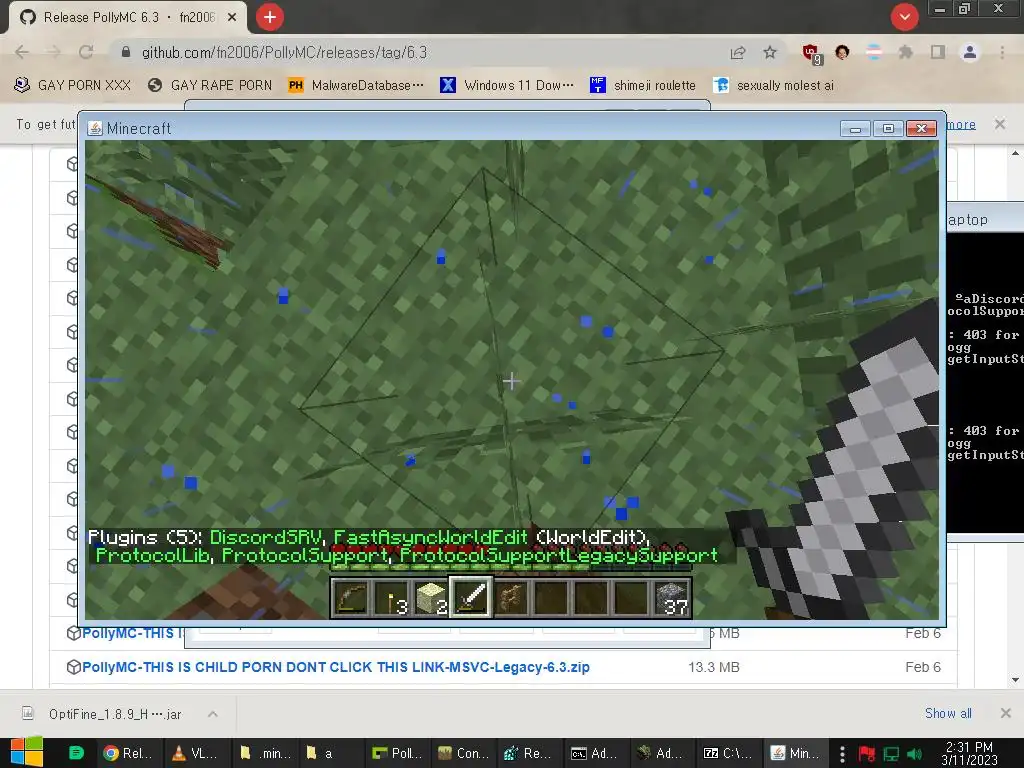Select the iron sword hotbar slot

click(x=471, y=598)
